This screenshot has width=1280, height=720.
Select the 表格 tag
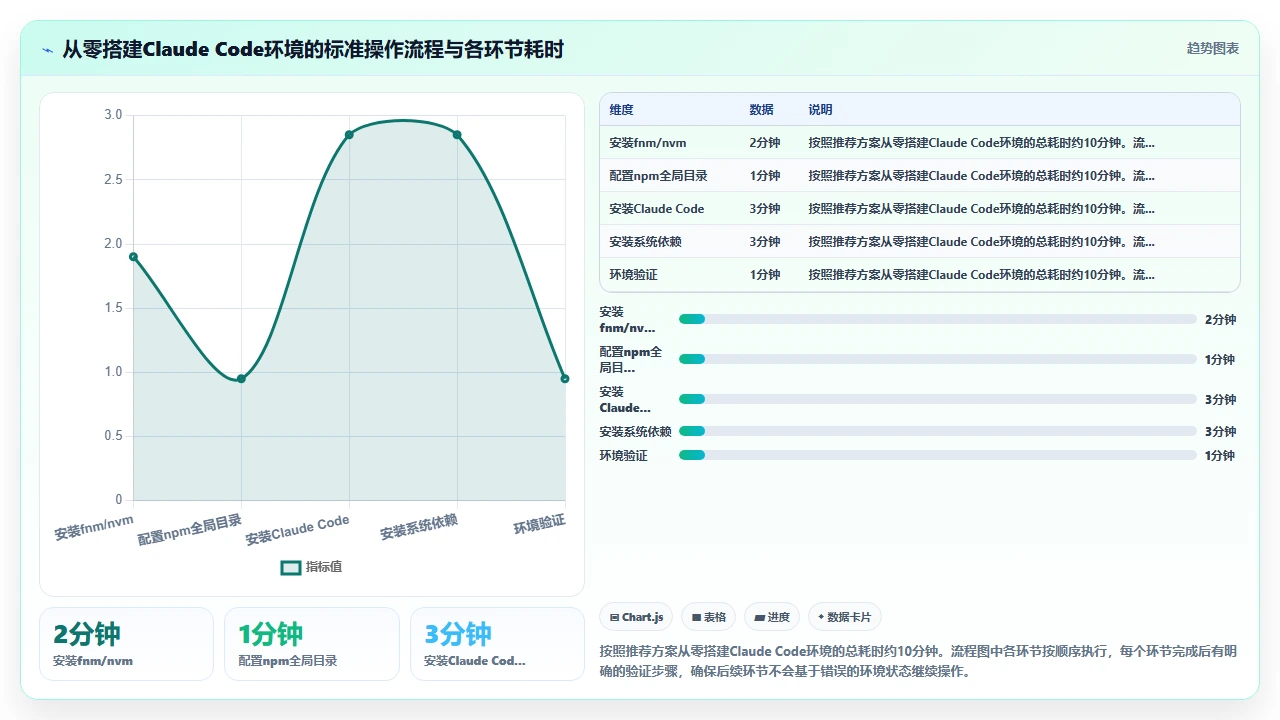click(709, 617)
